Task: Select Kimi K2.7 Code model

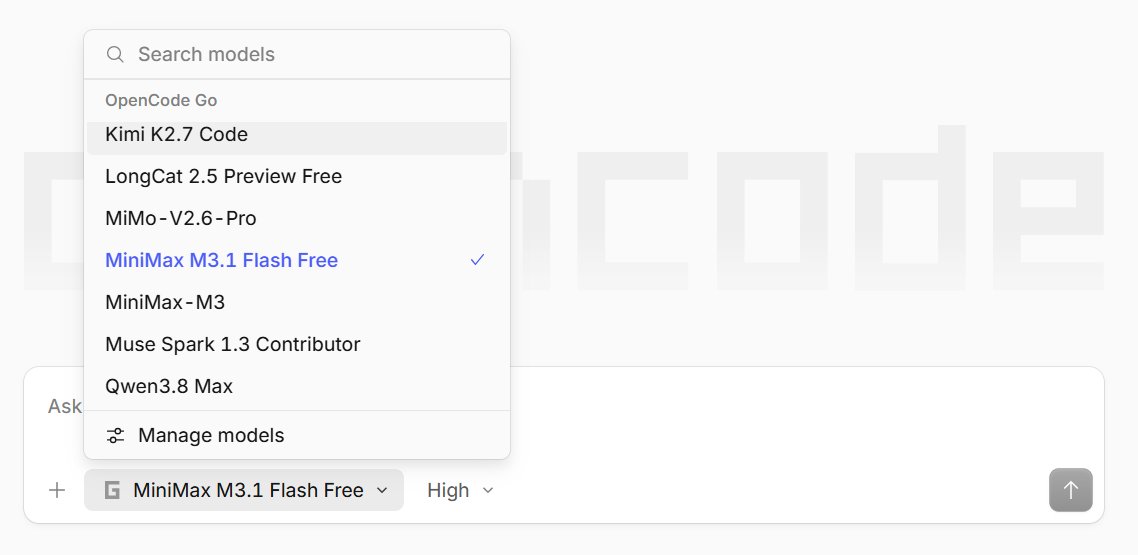Action: [x=297, y=135]
